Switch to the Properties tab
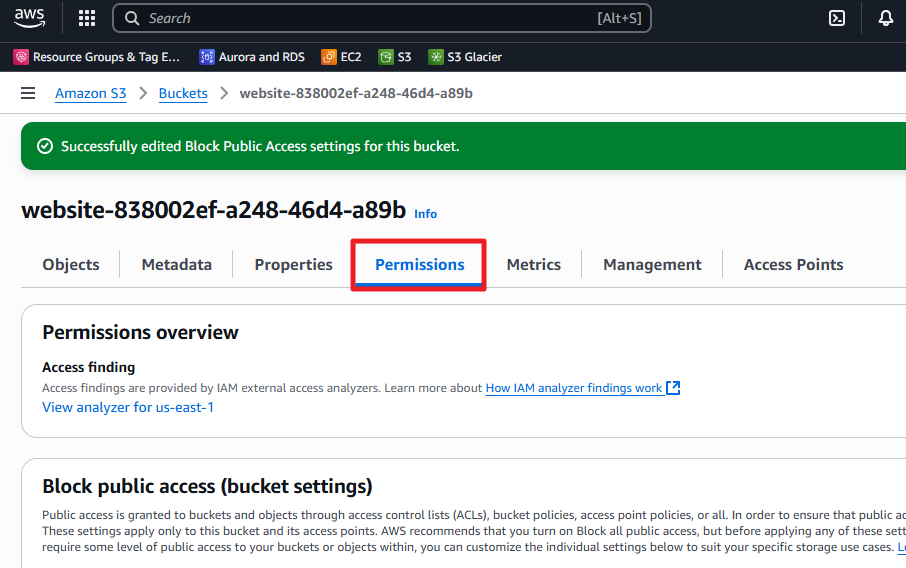 (294, 264)
